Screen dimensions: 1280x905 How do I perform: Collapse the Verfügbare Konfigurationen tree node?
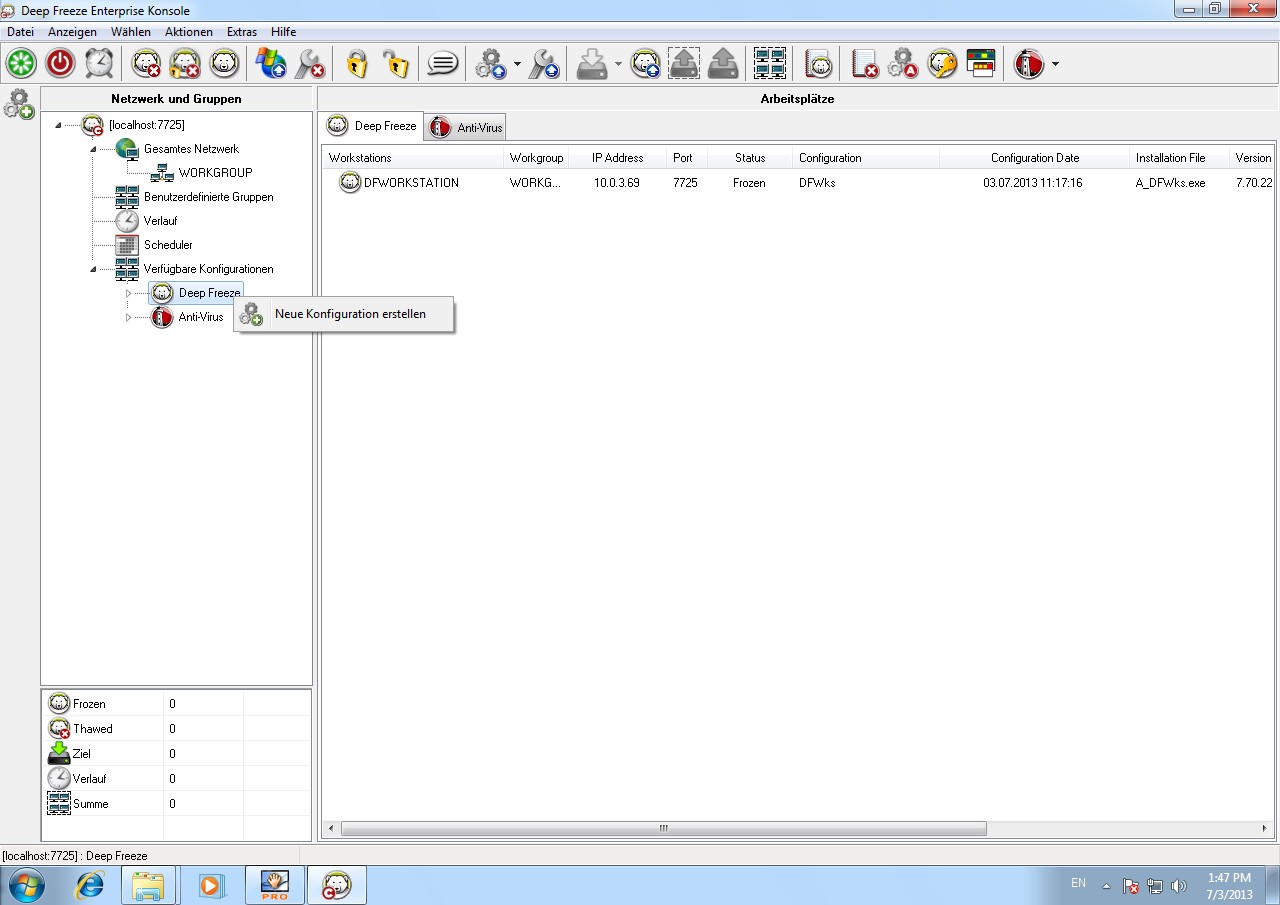click(x=93, y=269)
